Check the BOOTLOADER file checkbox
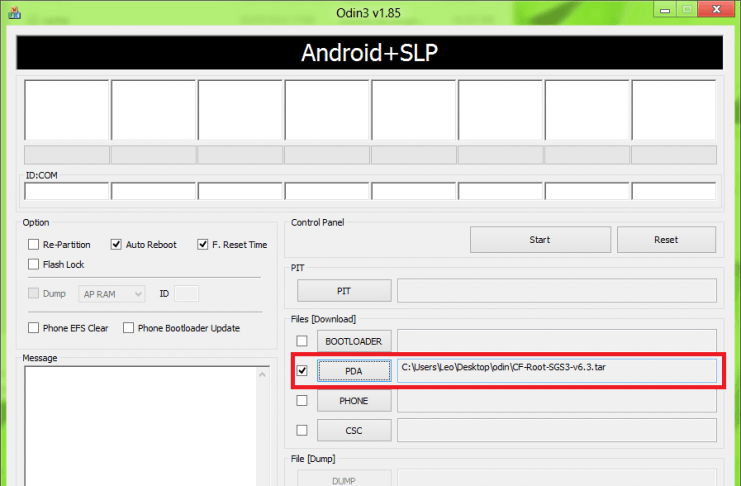741x486 pixels. pyautogui.click(x=302, y=341)
